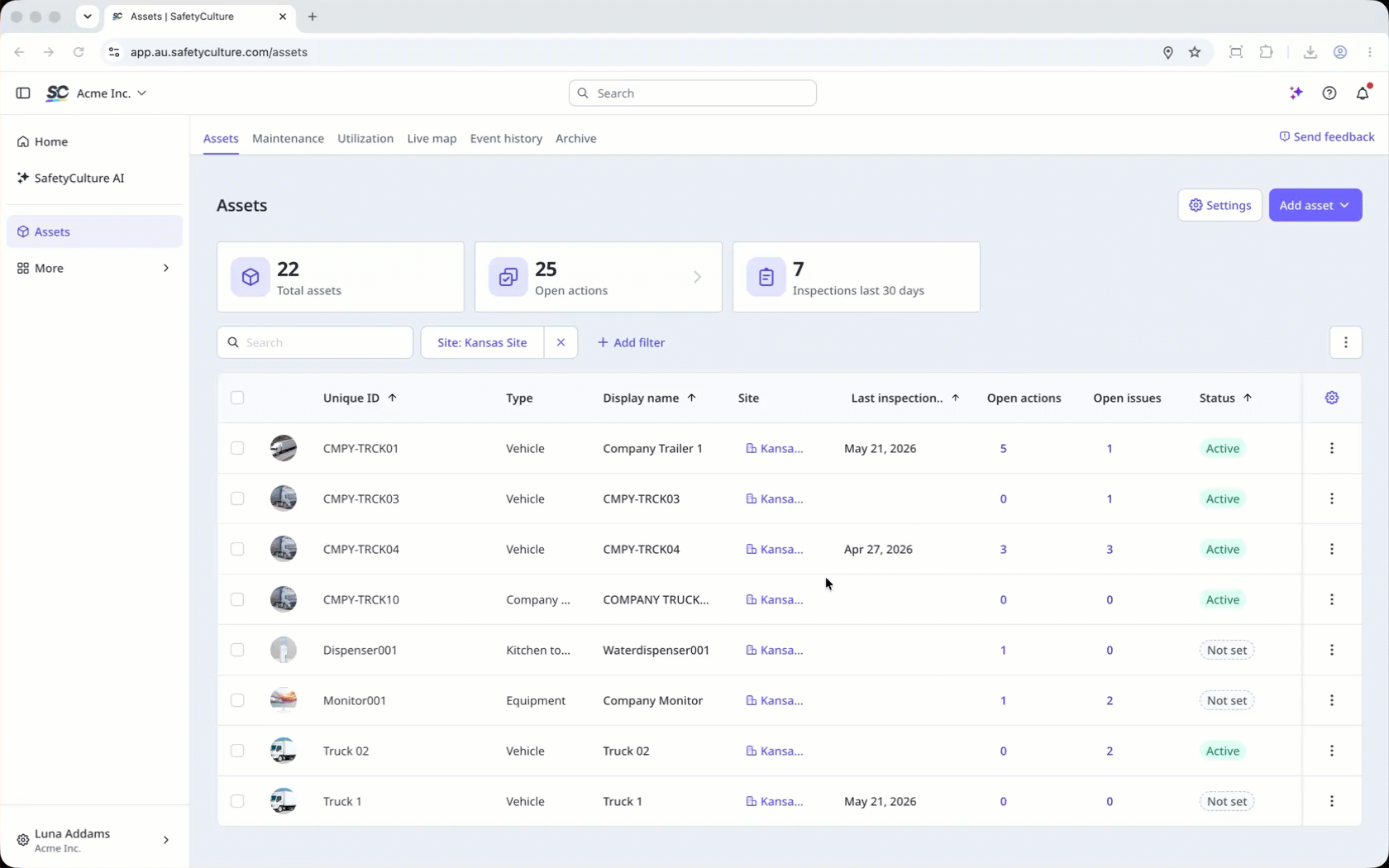Expand the Add asset dropdown
Screen dimensions: 1389x868
tap(1315, 205)
